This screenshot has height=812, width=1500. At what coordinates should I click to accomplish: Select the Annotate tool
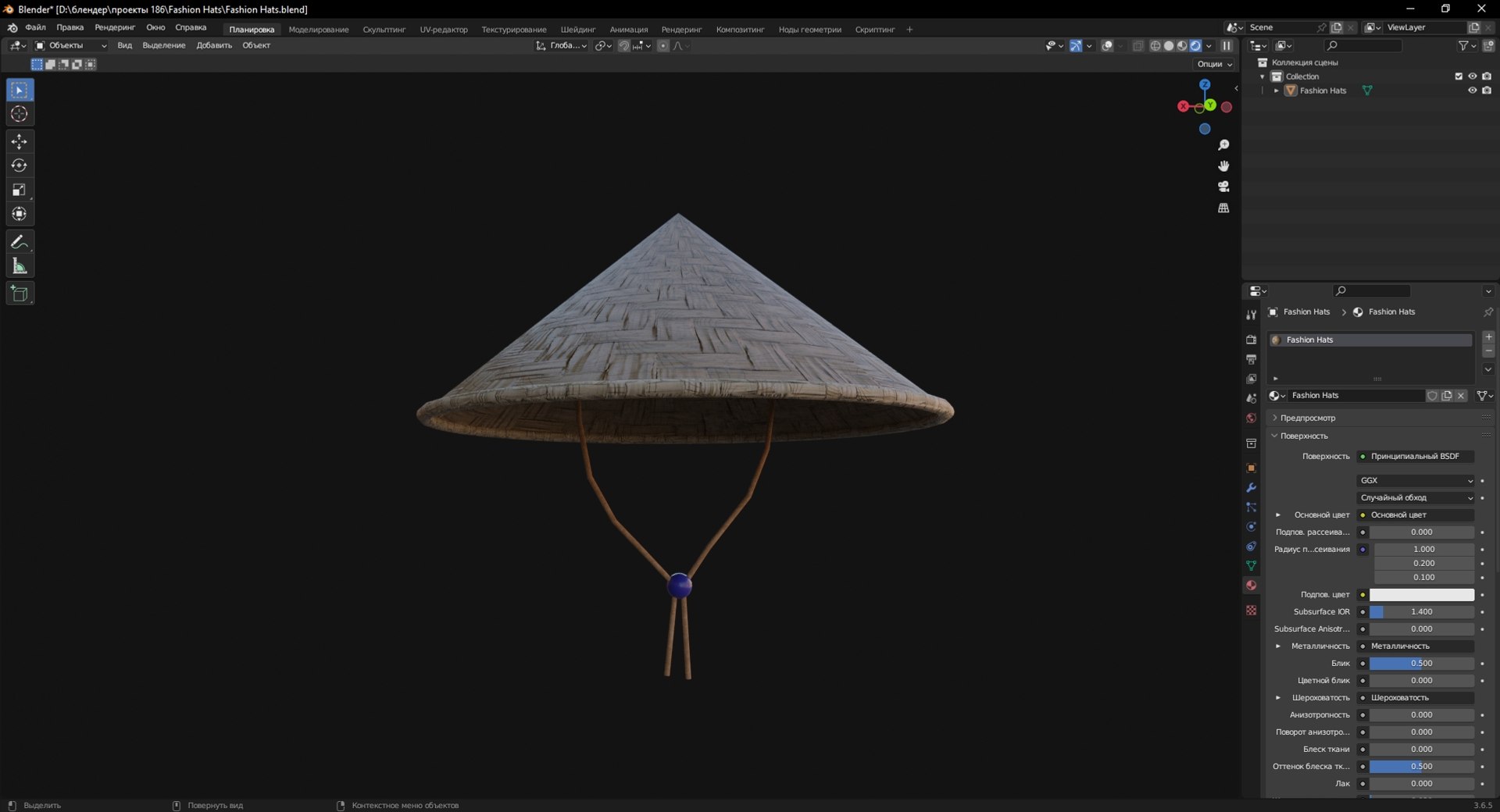pyautogui.click(x=20, y=242)
